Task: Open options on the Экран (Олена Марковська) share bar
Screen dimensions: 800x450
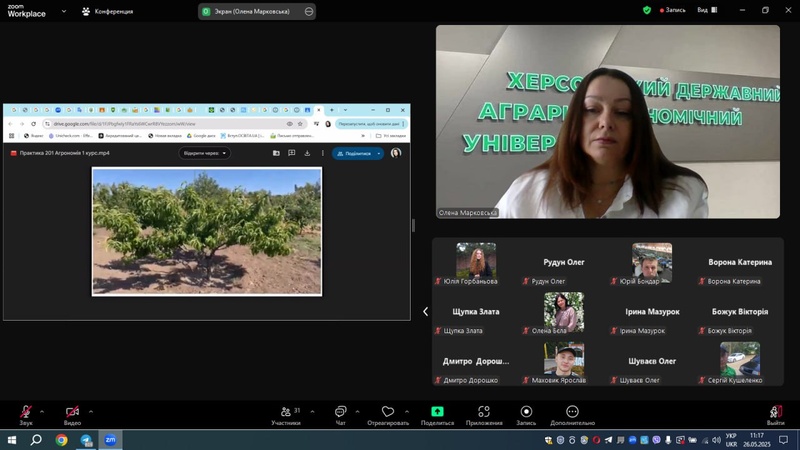Action: coord(309,12)
